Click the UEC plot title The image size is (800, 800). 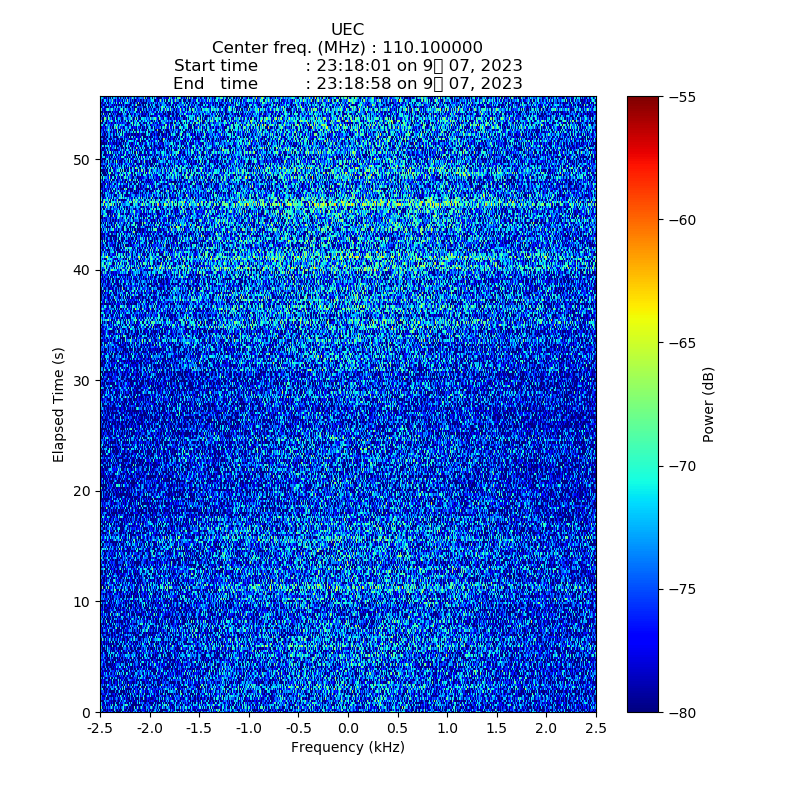pos(347,30)
